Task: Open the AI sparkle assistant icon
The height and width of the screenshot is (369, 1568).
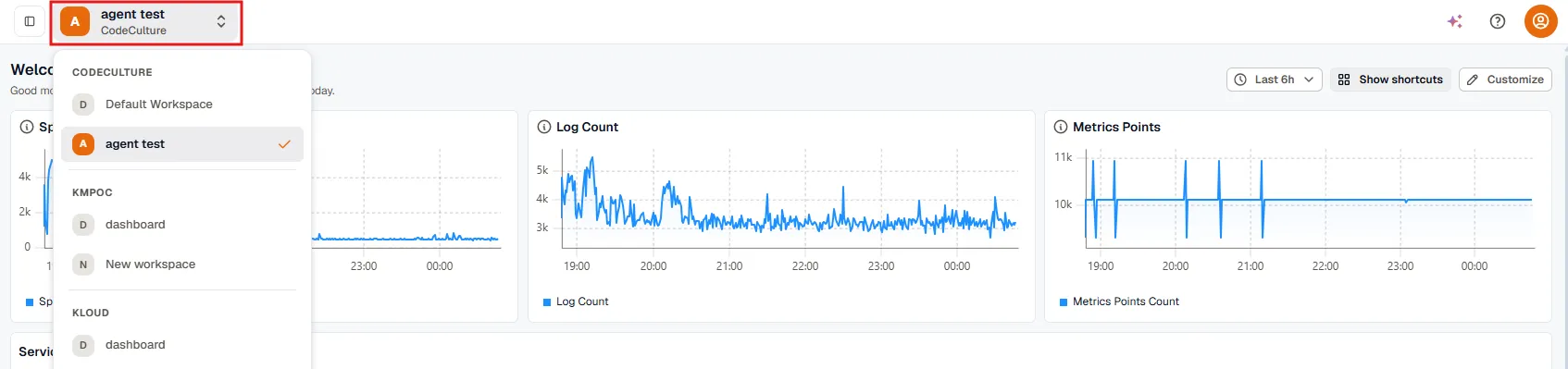Action: 1455,21
